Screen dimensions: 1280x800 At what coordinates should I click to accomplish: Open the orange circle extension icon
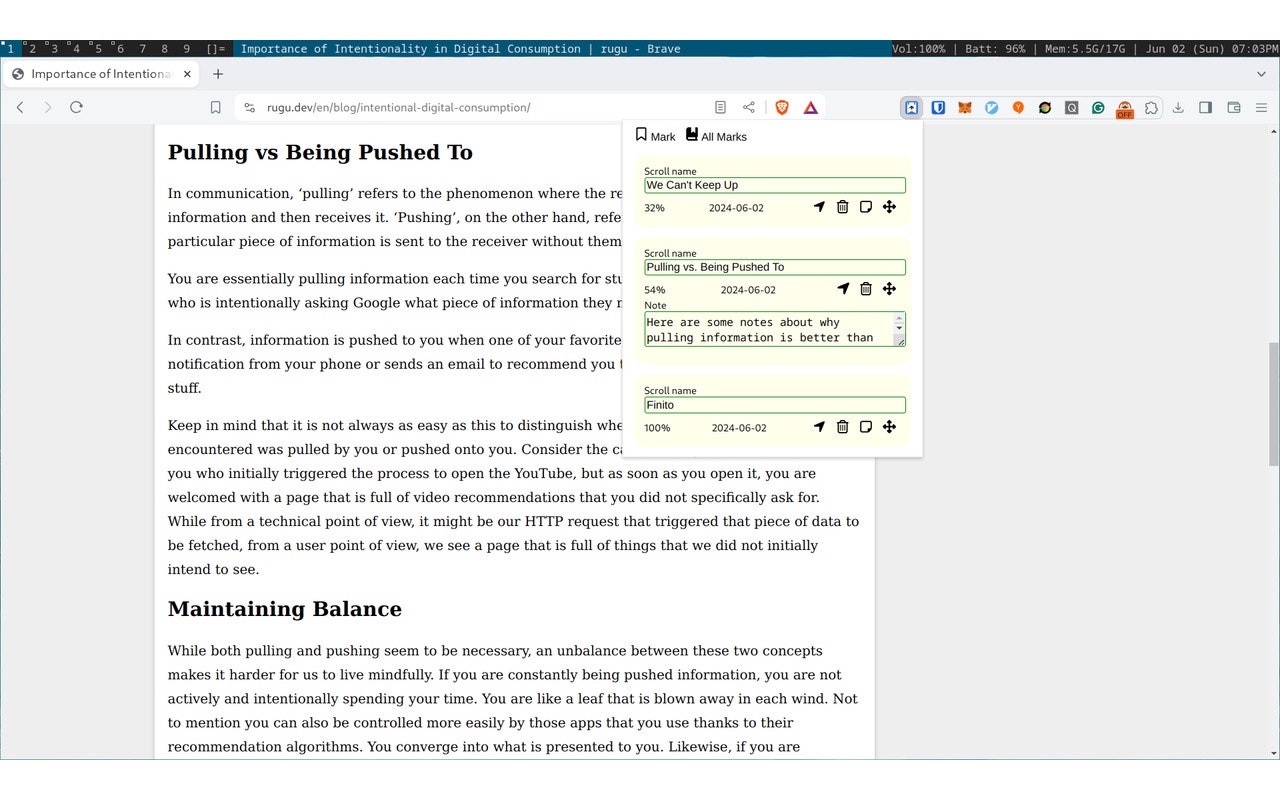click(x=1018, y=108)
